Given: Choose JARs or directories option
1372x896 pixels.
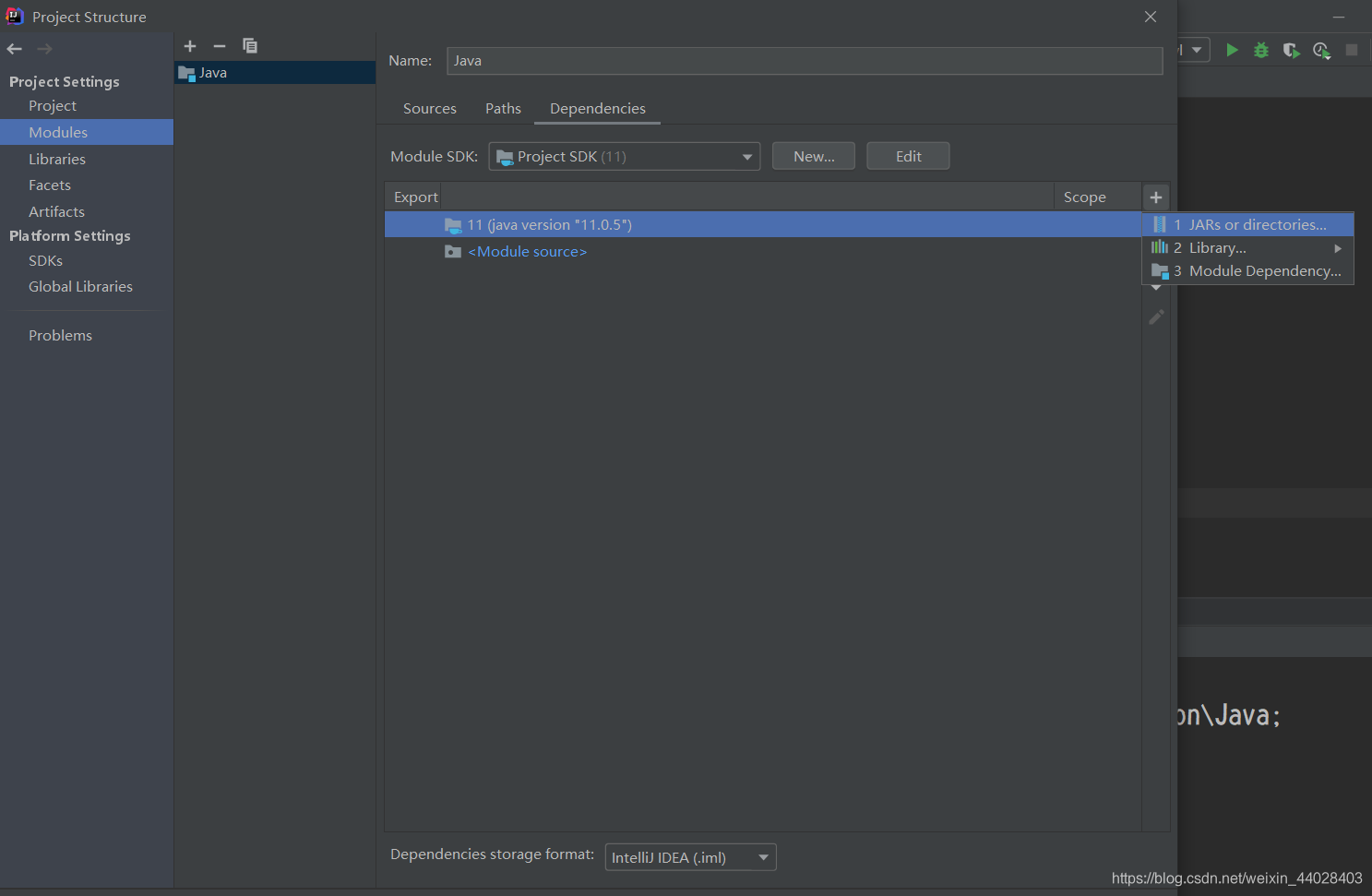Looking at the screenshot, I should [x=1248, y=224].
